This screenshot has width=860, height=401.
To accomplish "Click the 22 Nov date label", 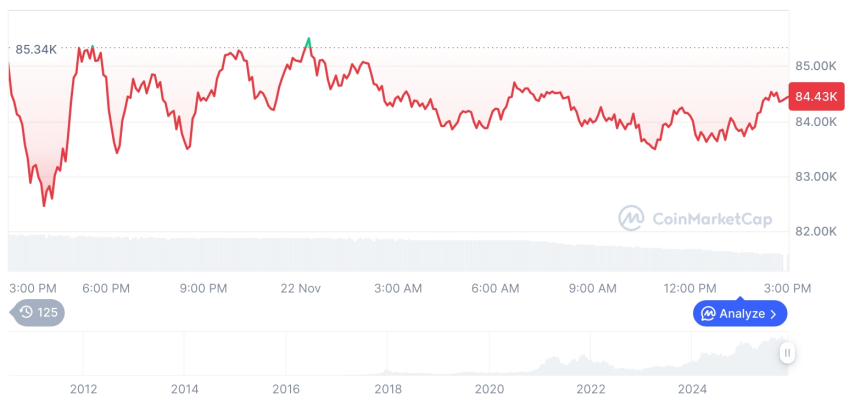I will (300, 288).
